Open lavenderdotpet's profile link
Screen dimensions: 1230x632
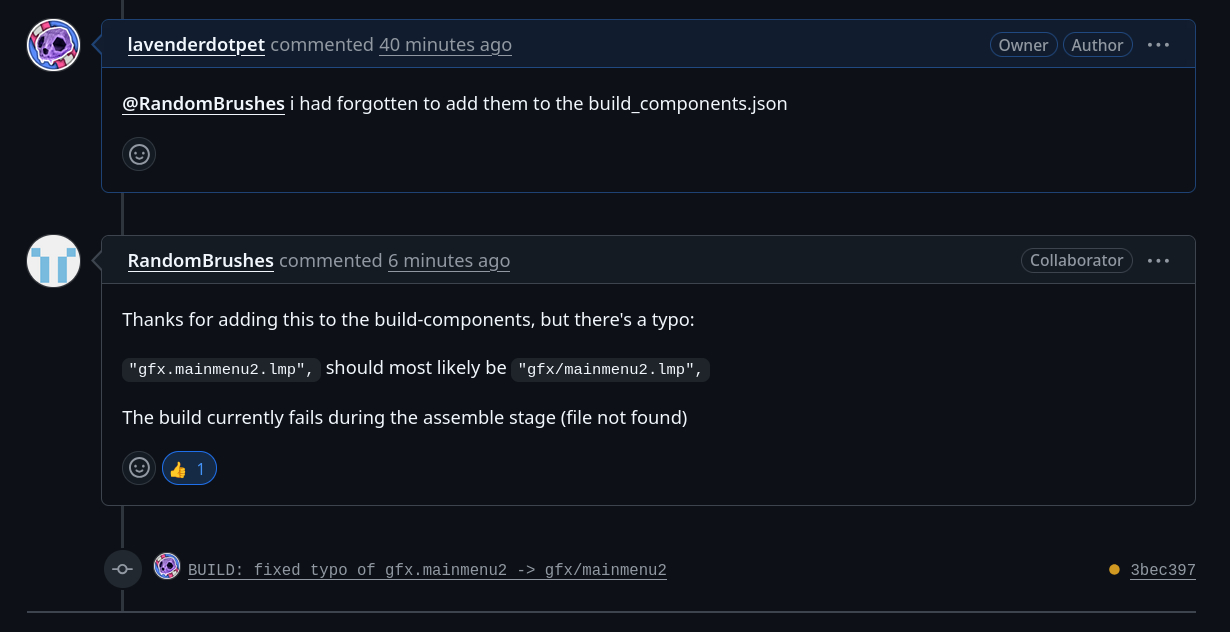197,45
